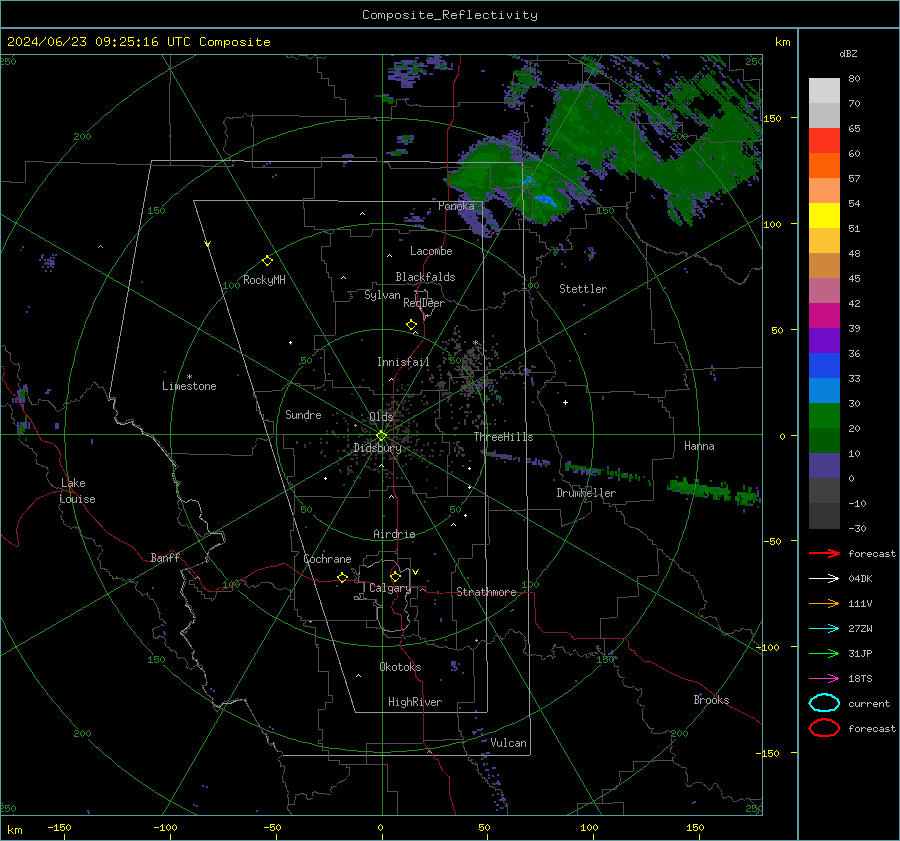Click the yellow diamond marker below Cochrane

pos(342,577)
